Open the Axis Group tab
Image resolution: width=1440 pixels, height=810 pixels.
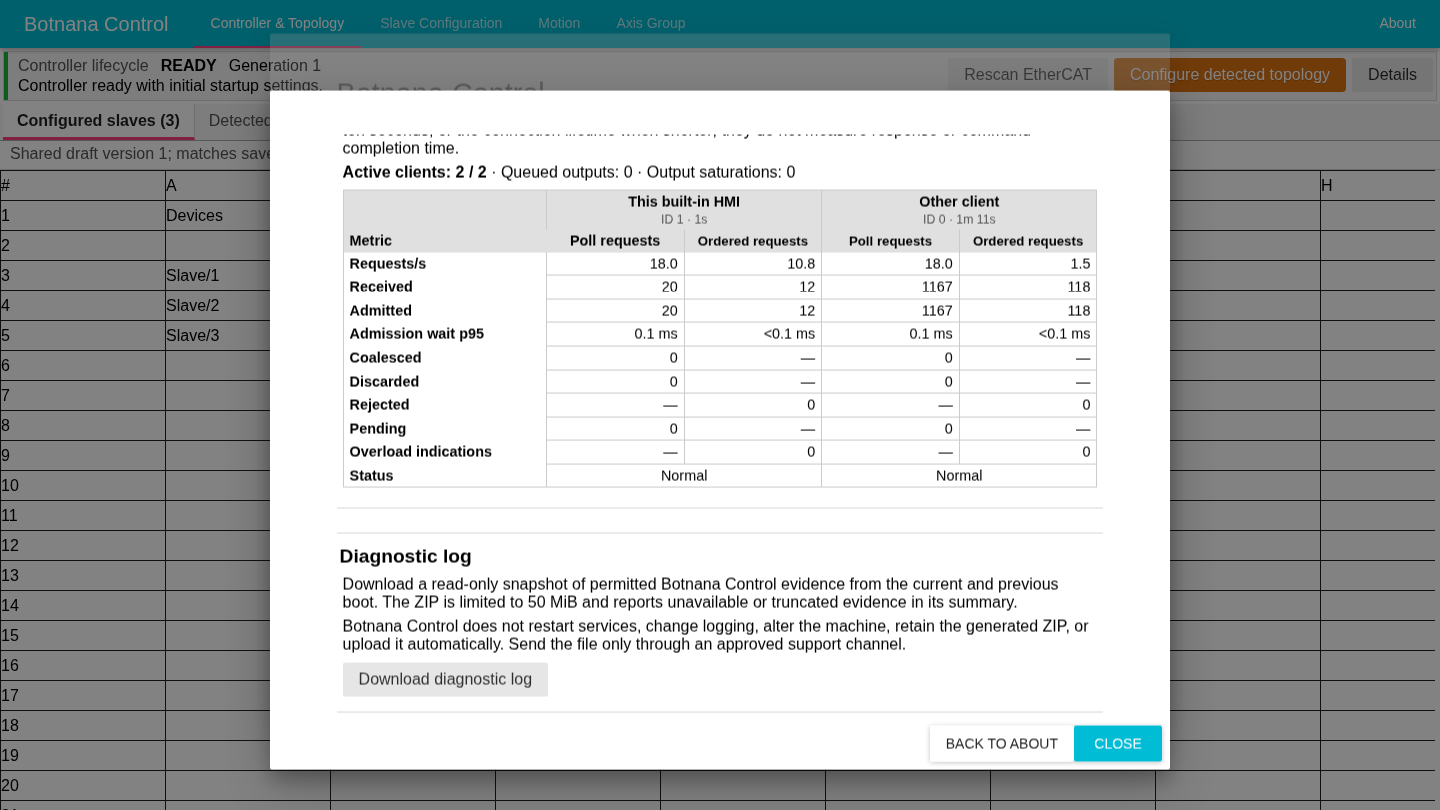pyautogui.click(x=651, y=23)
